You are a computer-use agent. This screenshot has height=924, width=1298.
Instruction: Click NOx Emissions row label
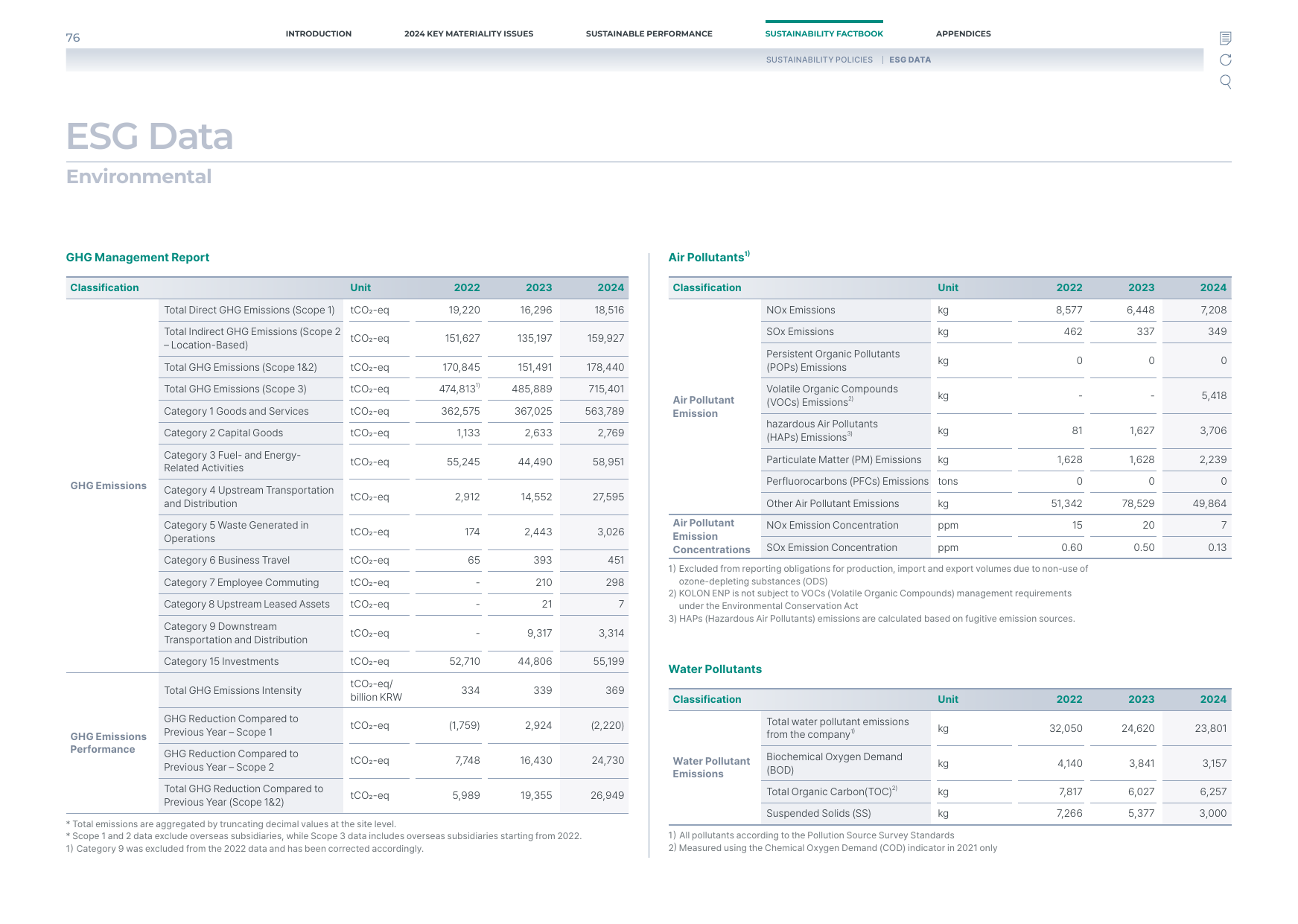(x=801, y=310)
